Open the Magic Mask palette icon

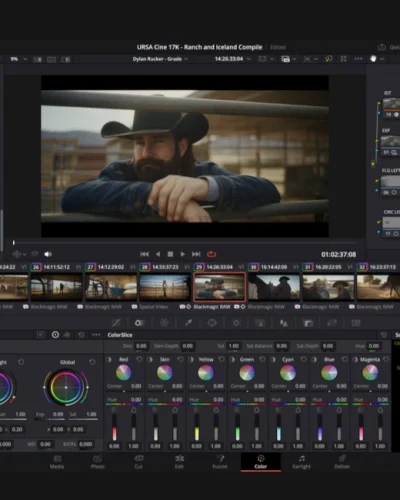260,323
